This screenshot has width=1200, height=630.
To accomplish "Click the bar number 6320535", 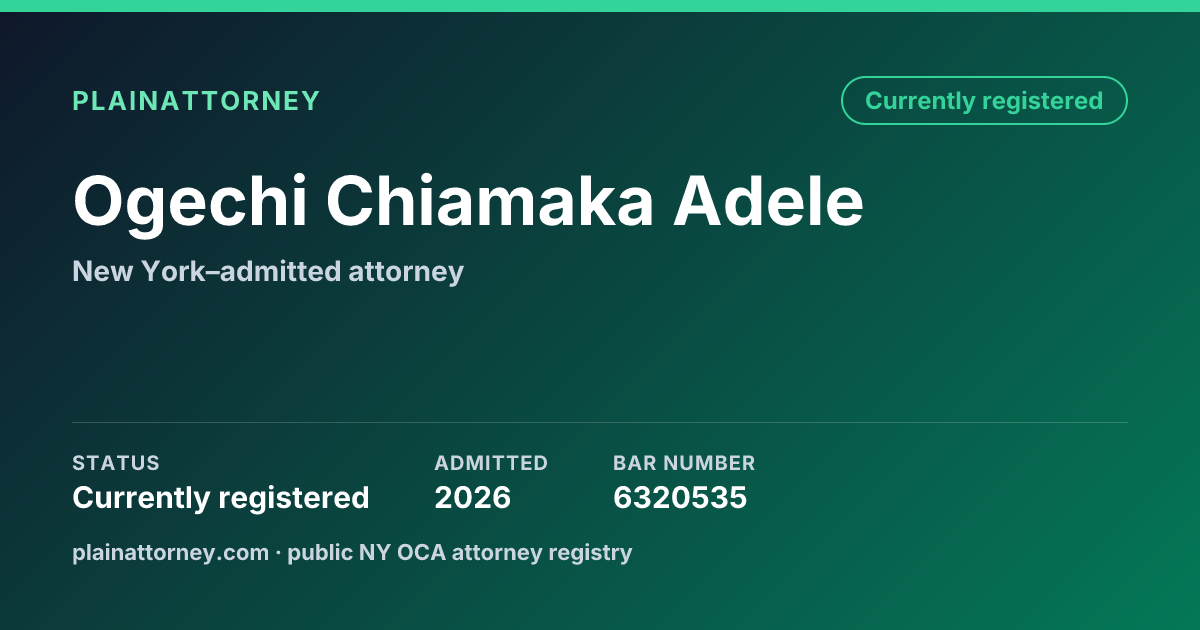I will 680,497.
